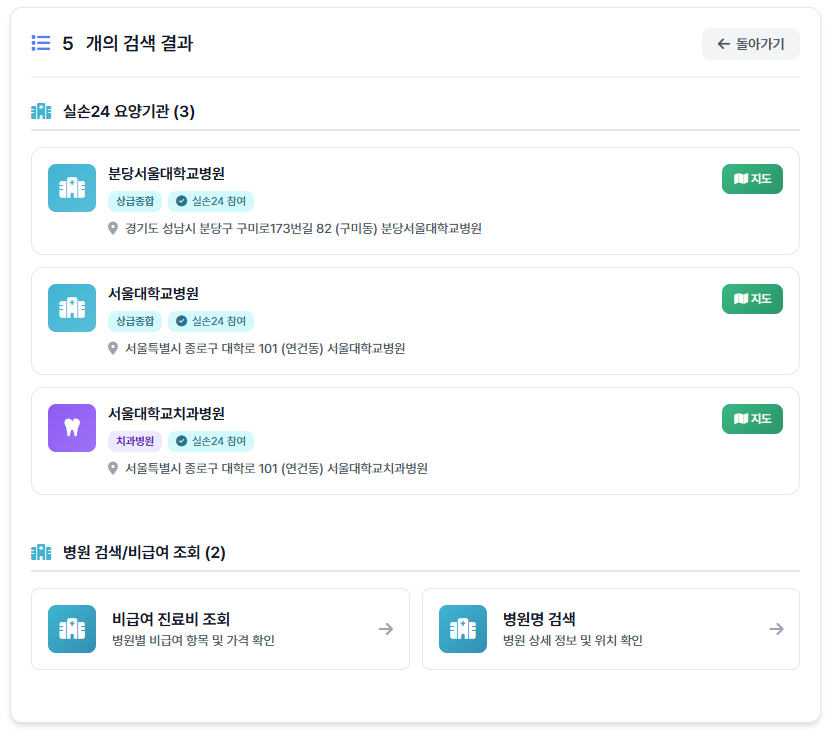This screenshot has height=730, width=828.
Task: Click the 서울대학교병원 hospital building icon
Action: (x=72, y=308)
